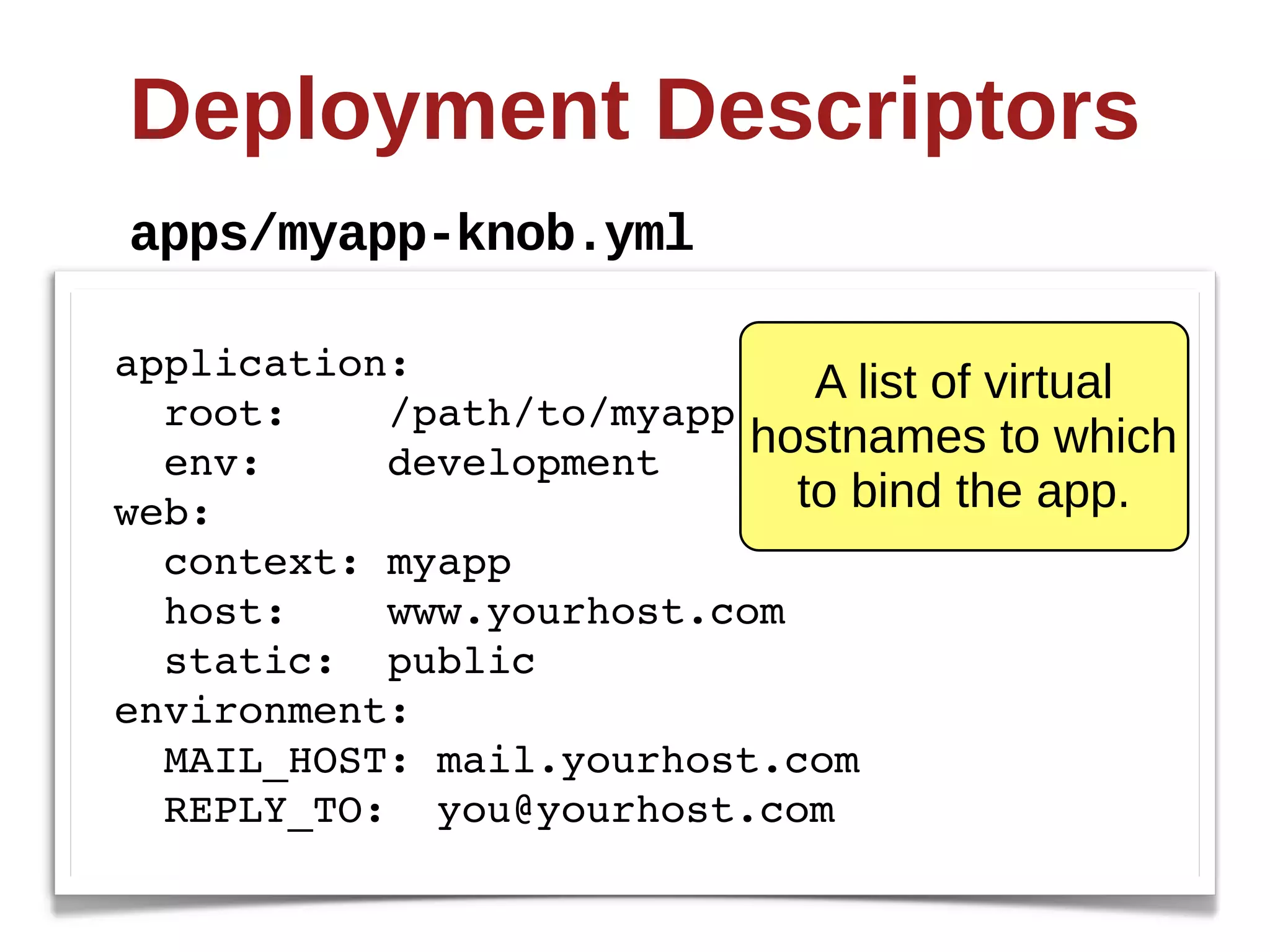
Task: Click the 'host:' key
Action: point(224,612)
